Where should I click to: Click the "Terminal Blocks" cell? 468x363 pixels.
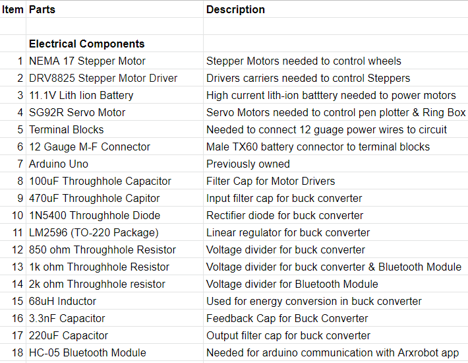coord(115,129)
